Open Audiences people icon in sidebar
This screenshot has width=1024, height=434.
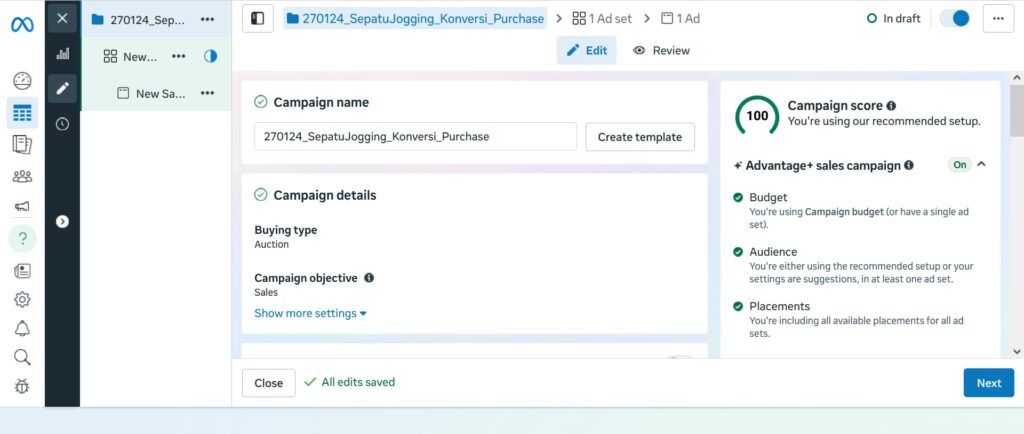(22, 176)
